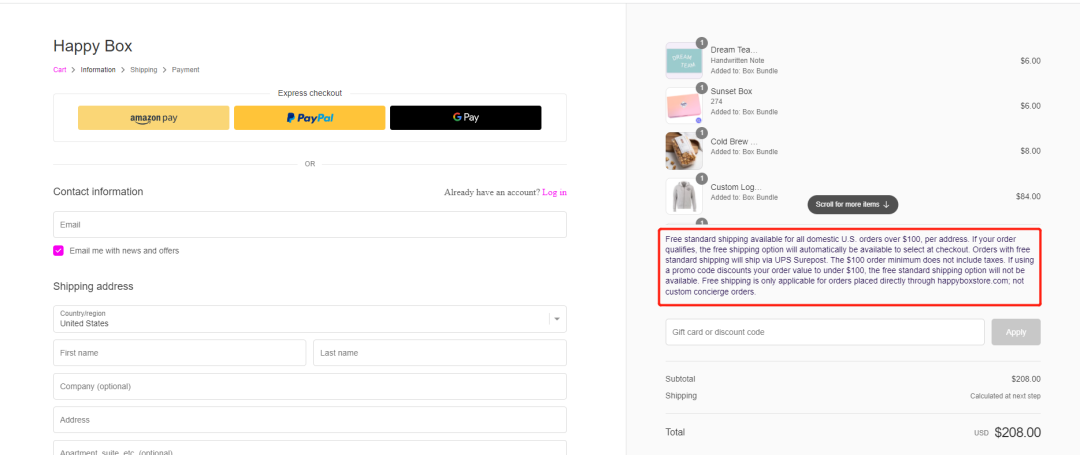Click the Custom Logo hoodie thumbnail

[684, 196]
